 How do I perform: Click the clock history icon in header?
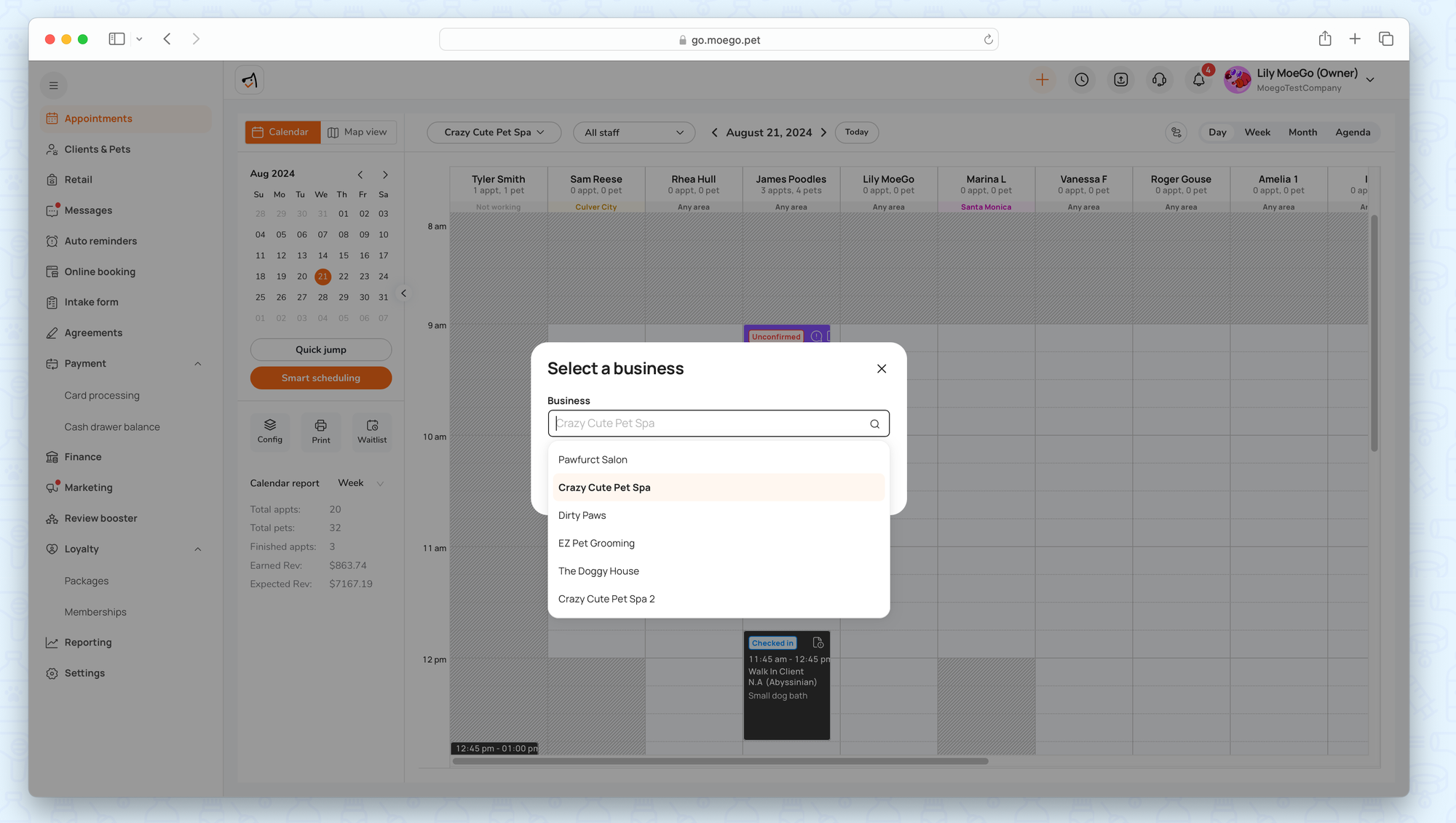click(1082, 80)
